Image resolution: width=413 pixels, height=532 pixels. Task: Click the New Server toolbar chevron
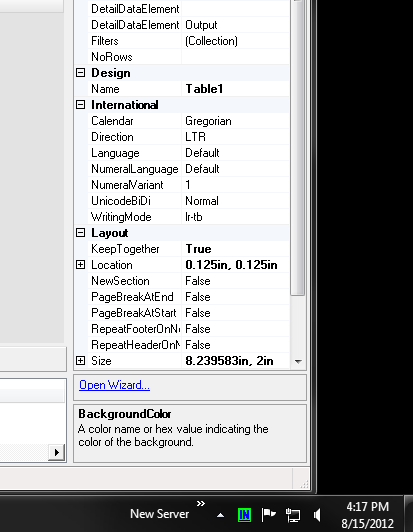(x=201, y=504)
